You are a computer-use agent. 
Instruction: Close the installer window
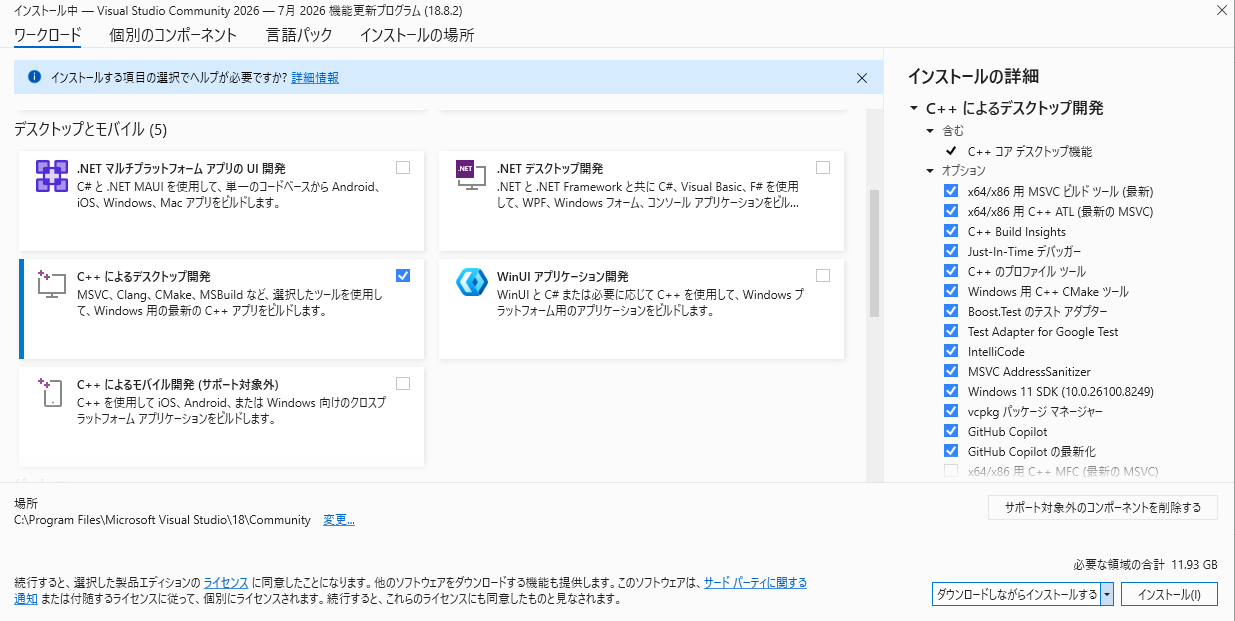point(1221,10)
